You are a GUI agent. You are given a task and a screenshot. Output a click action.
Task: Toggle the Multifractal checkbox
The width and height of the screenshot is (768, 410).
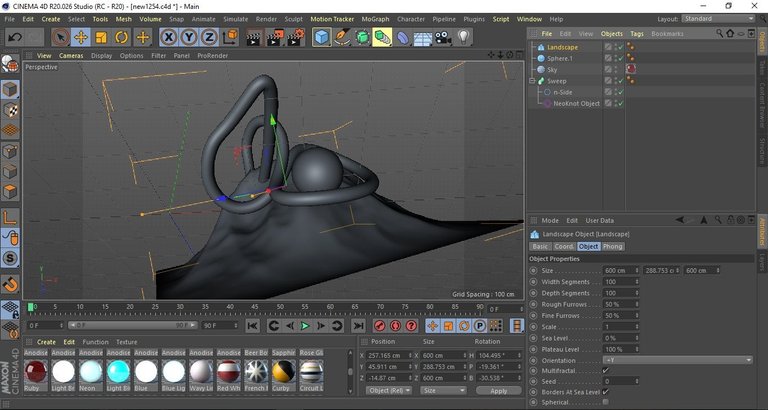(606, 371)
